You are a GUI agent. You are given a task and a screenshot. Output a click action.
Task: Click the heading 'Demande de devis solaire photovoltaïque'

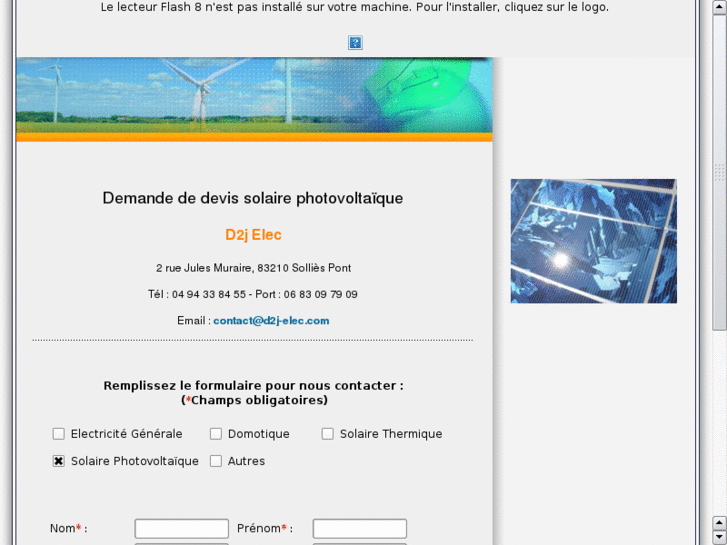(253, 198)
